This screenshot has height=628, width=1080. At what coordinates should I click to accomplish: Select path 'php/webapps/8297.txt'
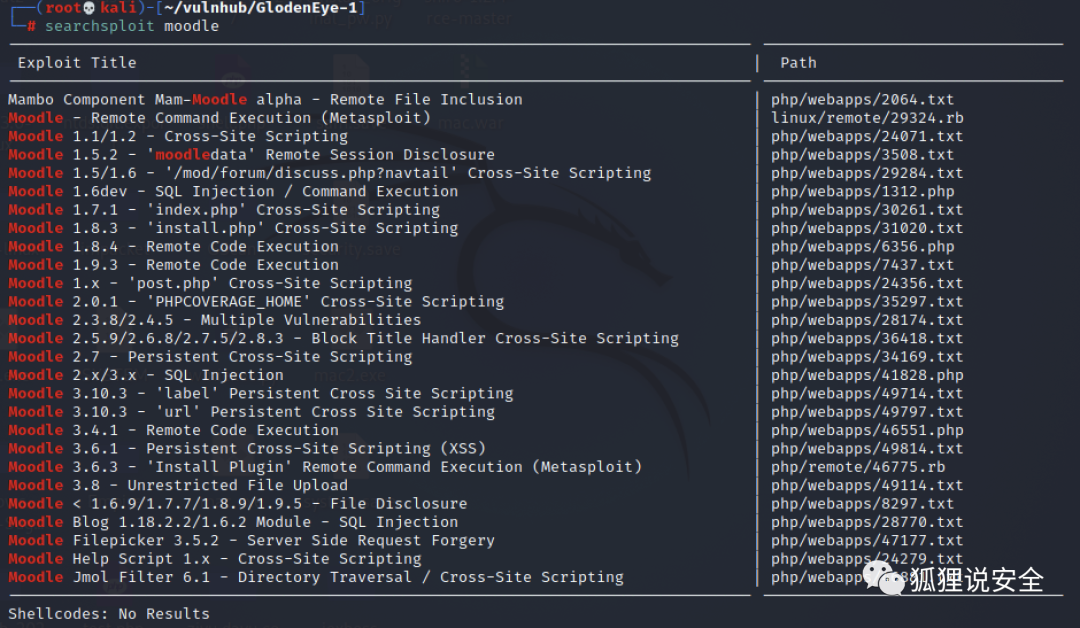click(862, 503)
